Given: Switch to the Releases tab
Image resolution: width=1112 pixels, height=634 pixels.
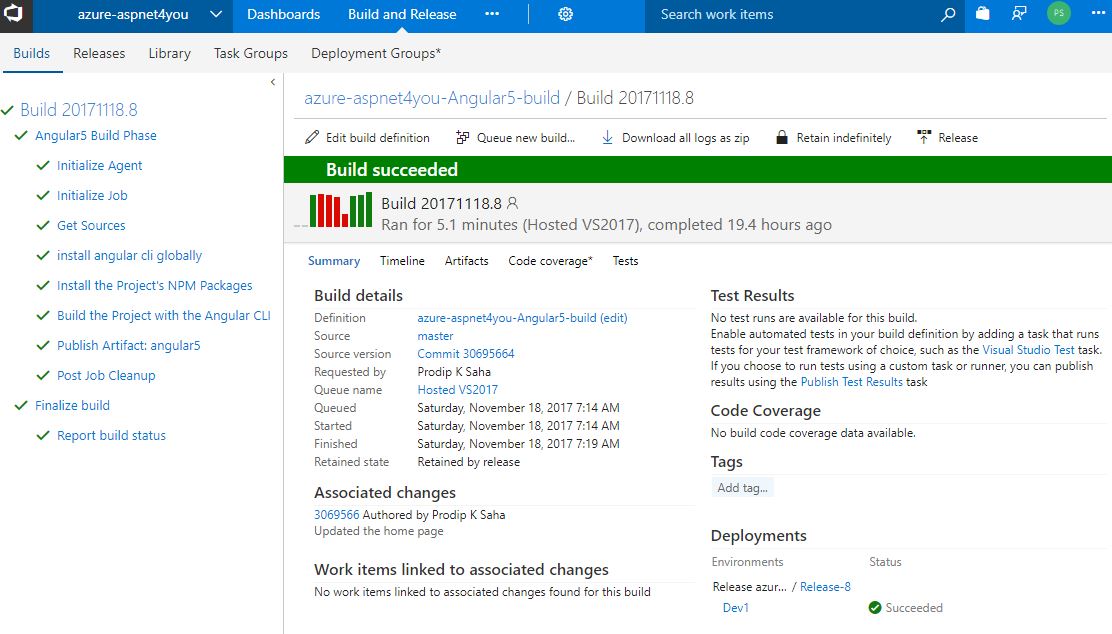Looking at the screenshot, I should point(99,53).
